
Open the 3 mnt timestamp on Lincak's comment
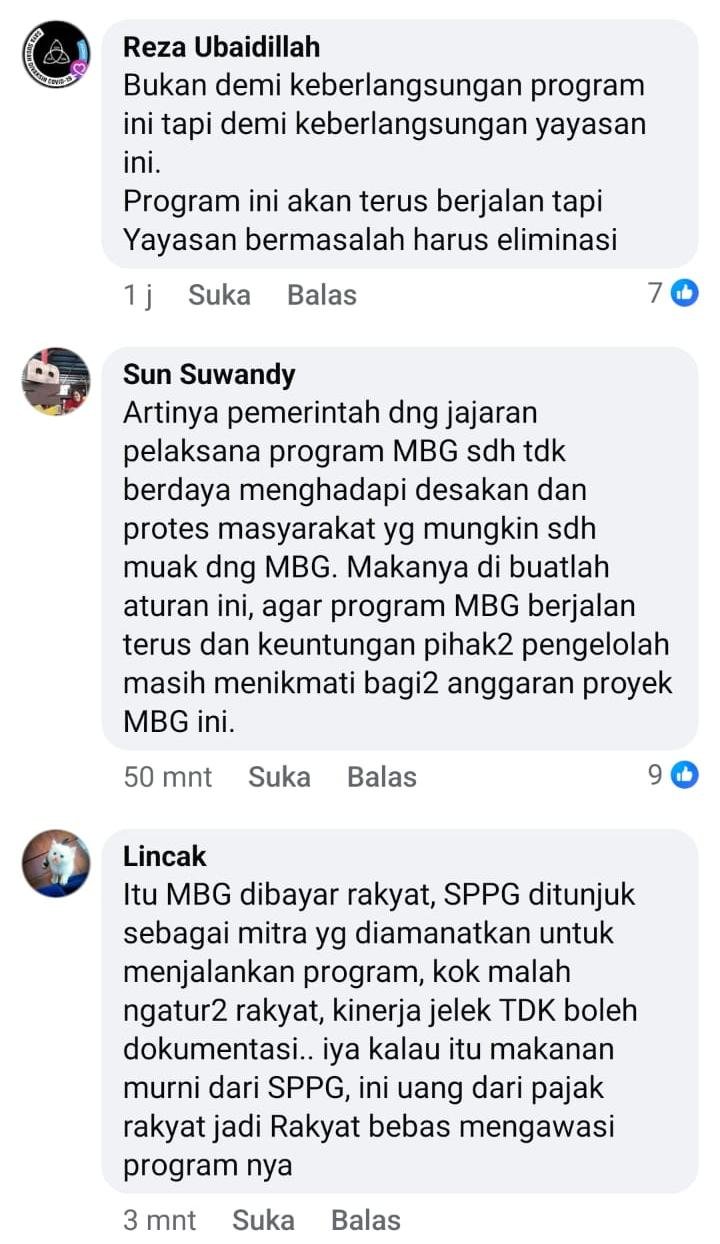click(160, 1220)
